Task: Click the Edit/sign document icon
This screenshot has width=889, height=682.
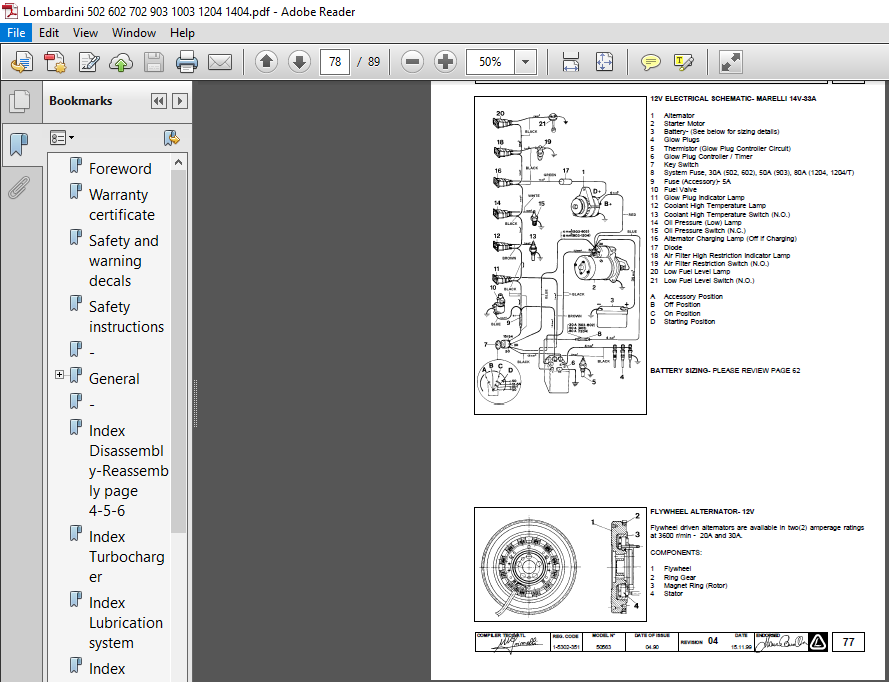Action: coord(88,62)
